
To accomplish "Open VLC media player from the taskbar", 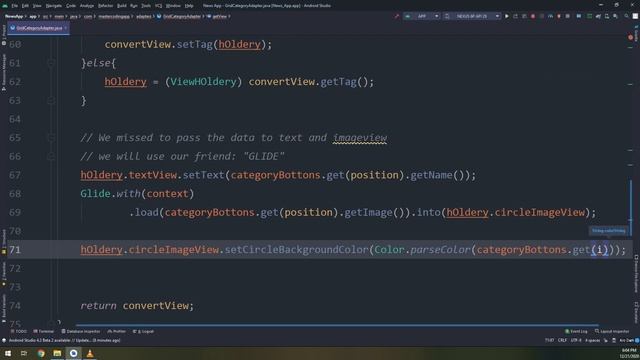I will [90, 353].
